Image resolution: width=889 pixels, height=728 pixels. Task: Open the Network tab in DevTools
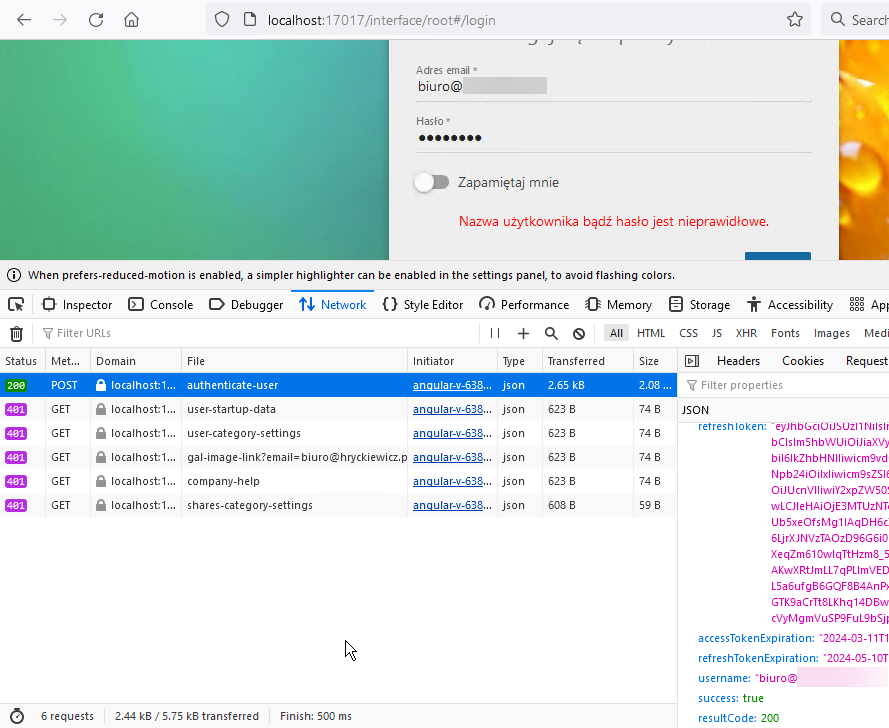point(332,305)
